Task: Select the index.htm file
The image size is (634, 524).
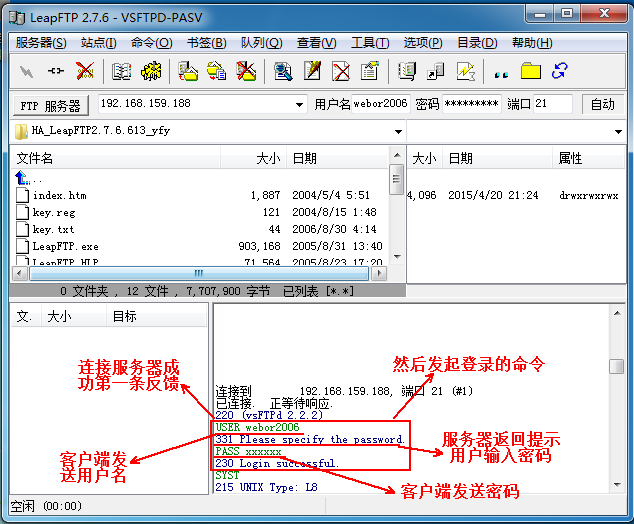Action: pyautogui.click(x=51, y=196)
